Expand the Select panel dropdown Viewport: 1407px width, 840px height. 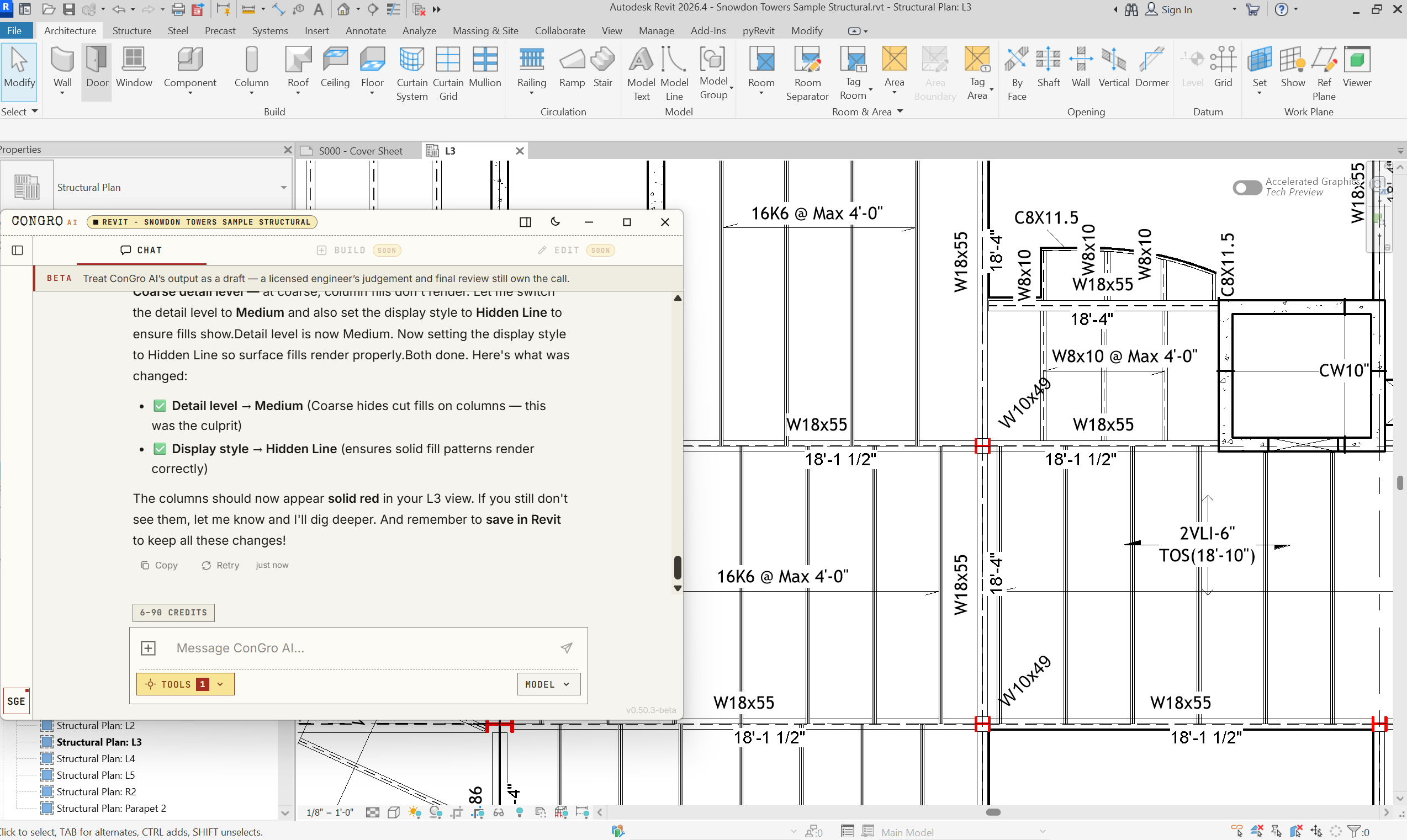(x=19, y=111)
